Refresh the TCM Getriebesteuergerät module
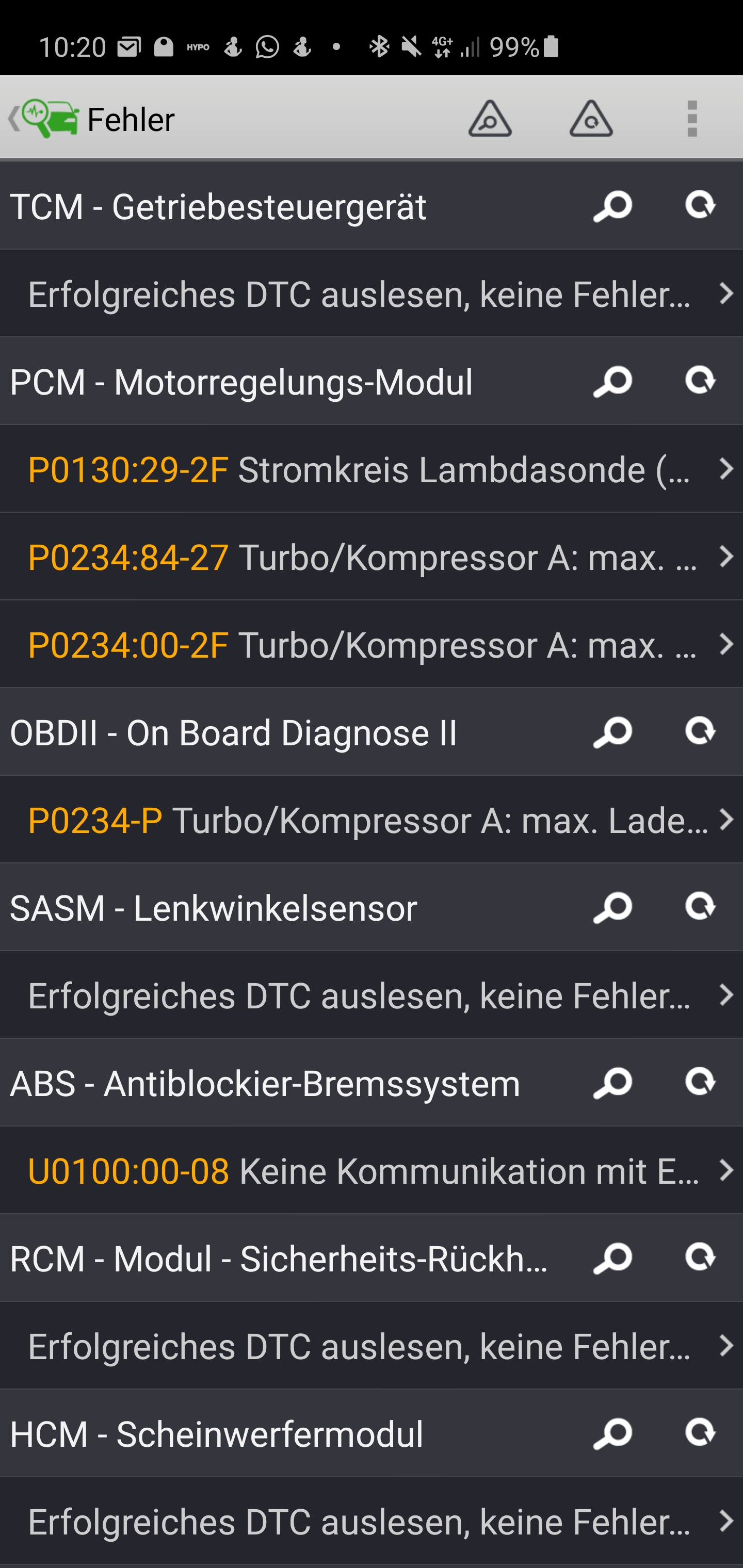The image size is (743, 1568). (x=700, y=205)
